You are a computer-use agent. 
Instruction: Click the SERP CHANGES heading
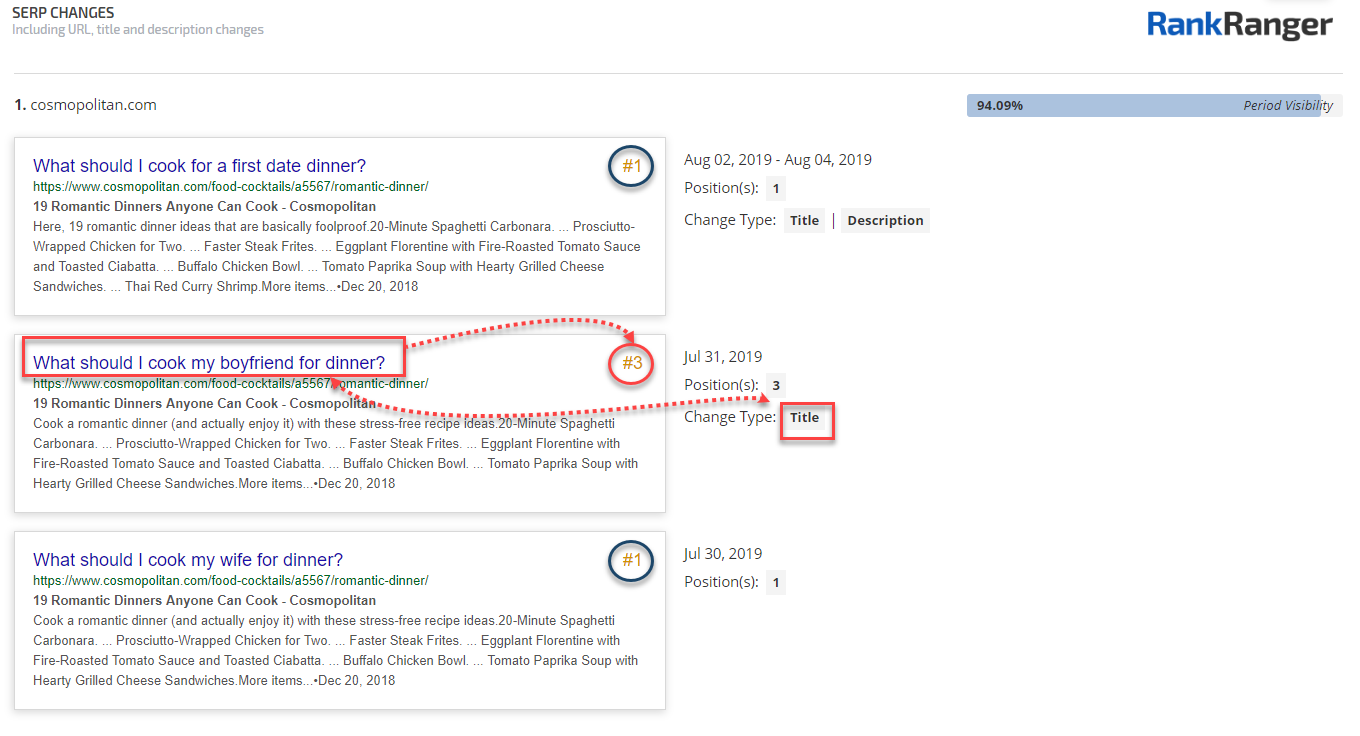(x=63, y=13)
